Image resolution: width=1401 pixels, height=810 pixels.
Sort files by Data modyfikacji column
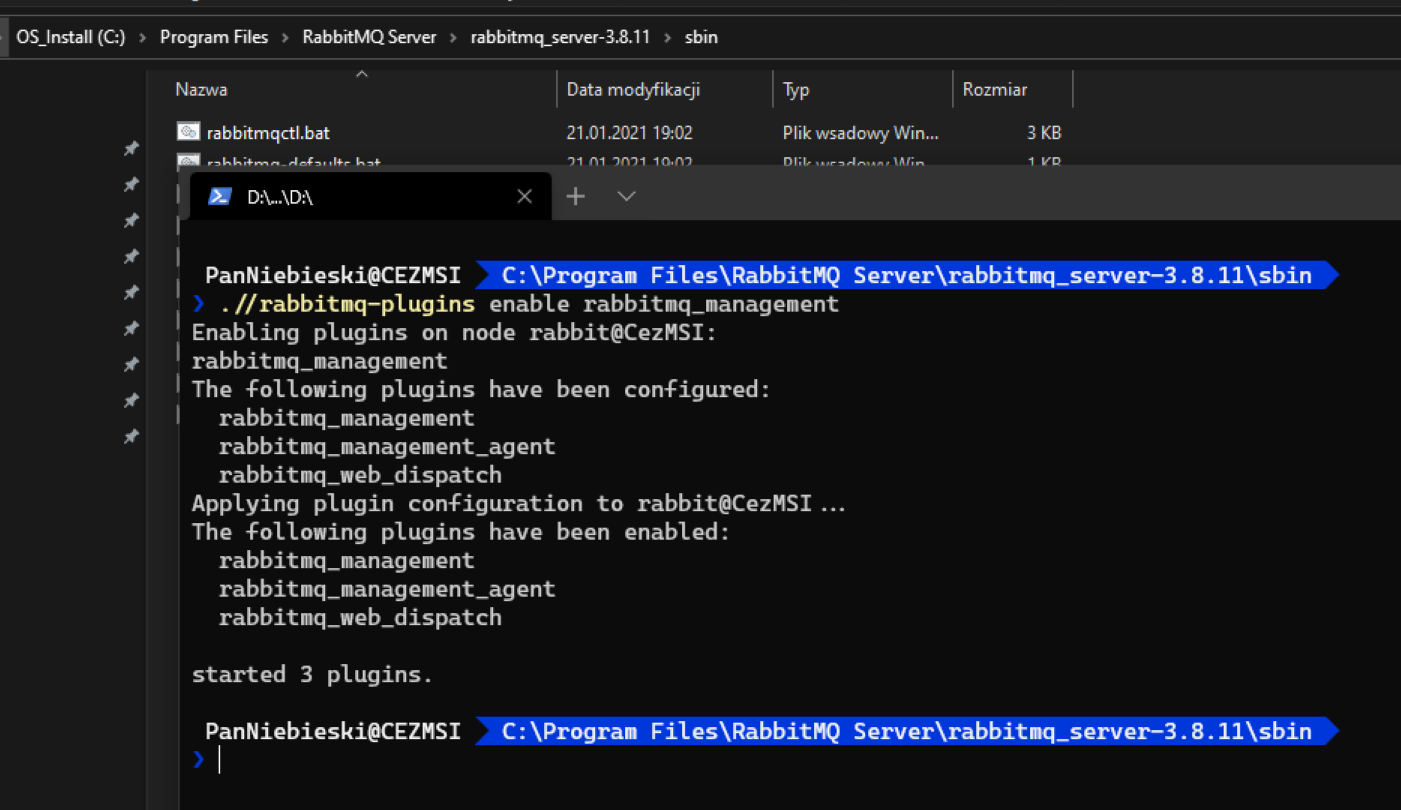tap(632, 90)
